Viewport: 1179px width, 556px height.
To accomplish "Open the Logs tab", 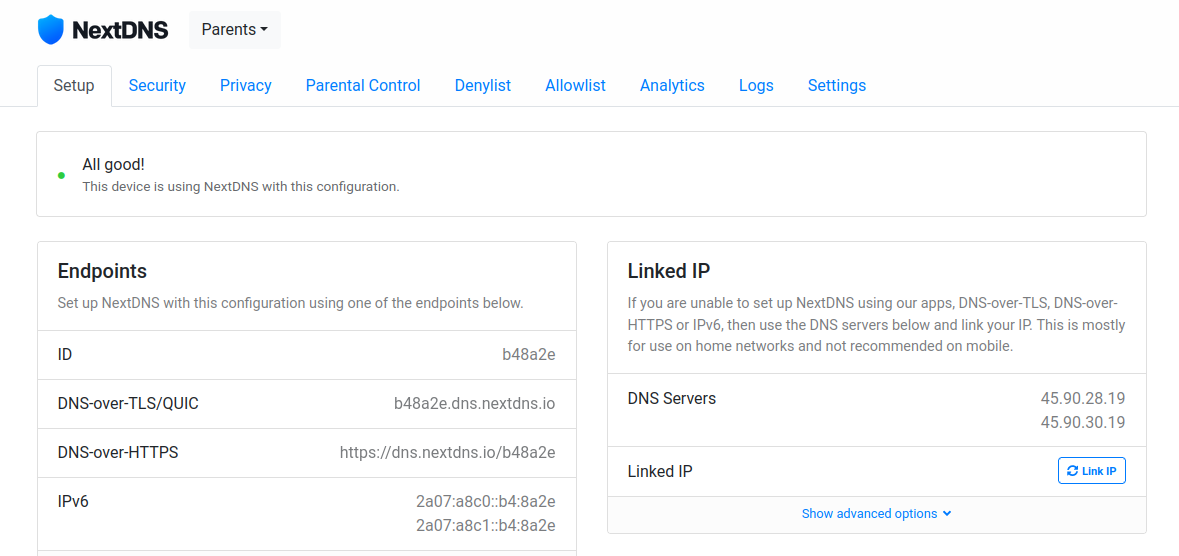I will pyautogui.click(x=756, y=86).
